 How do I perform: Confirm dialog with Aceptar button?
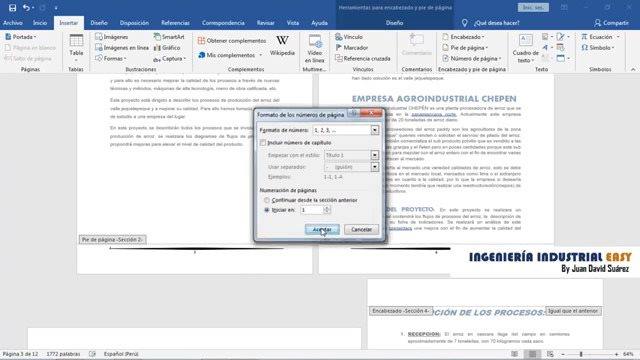(x=322, y=229)
